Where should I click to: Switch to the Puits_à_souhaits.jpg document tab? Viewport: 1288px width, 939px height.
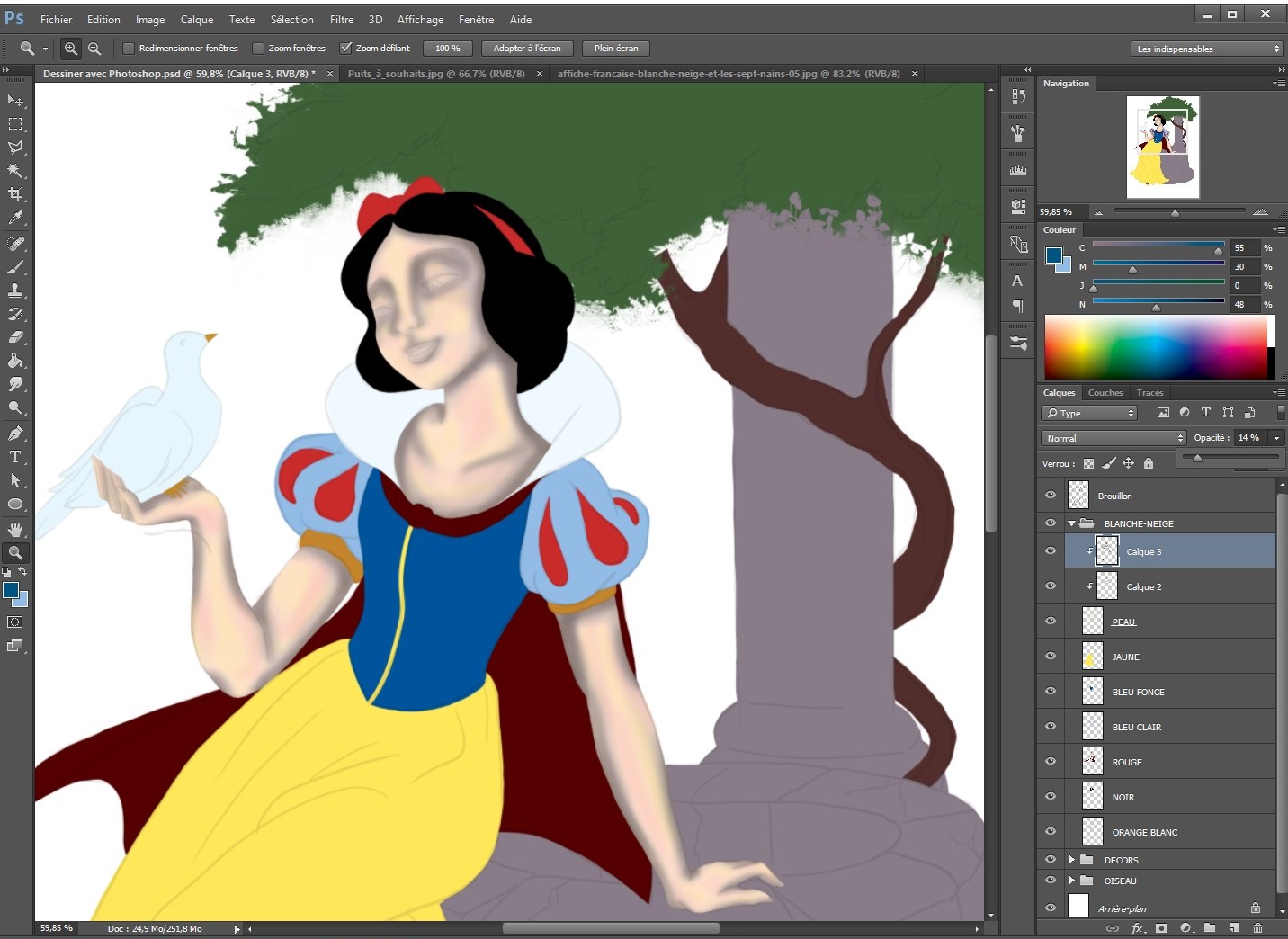(x=436, y=74)
